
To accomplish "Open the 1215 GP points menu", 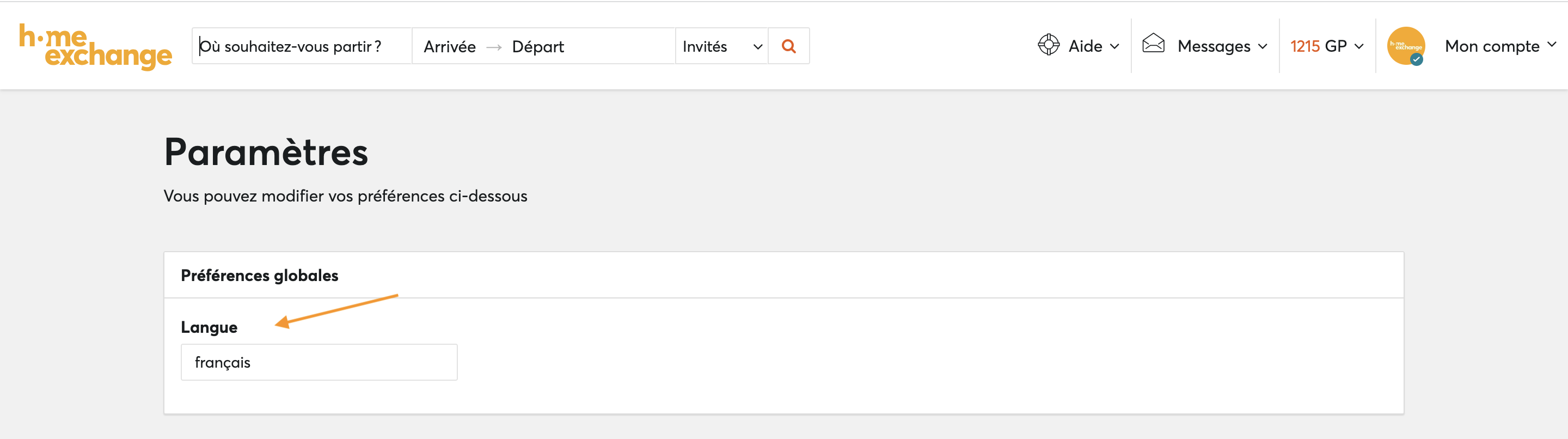I will 1326,46.
